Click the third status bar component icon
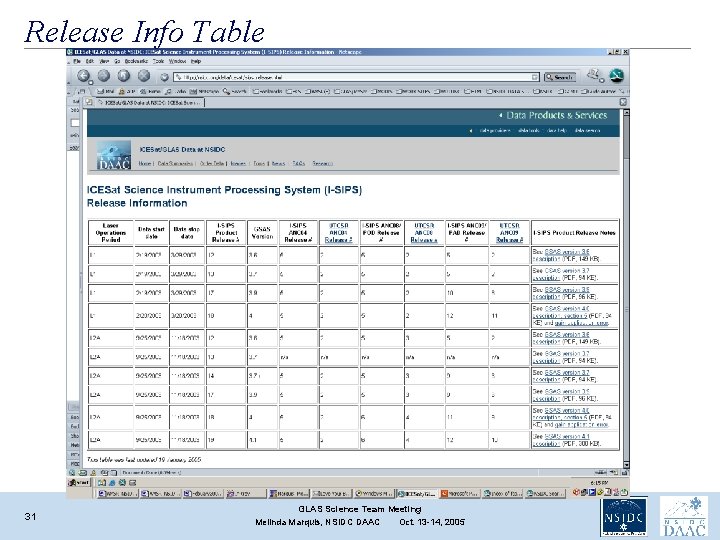Screen dimensions: 720x540 tap(93, 472)
